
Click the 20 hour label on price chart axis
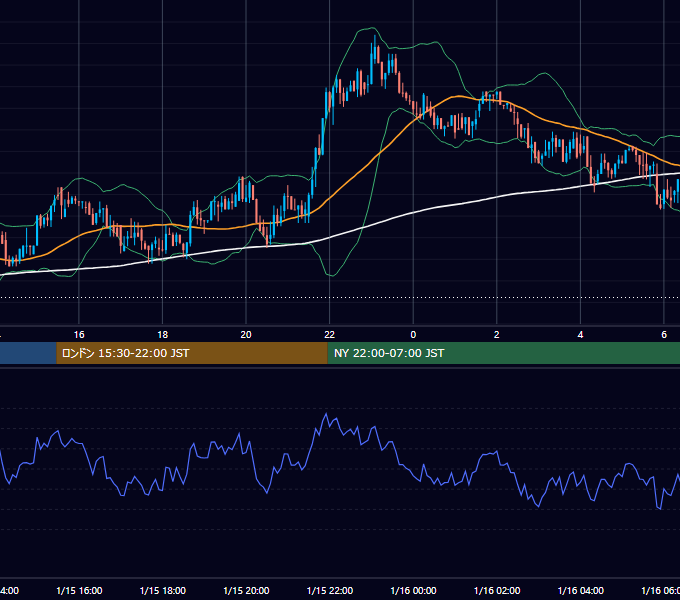(x=246, y=335)
